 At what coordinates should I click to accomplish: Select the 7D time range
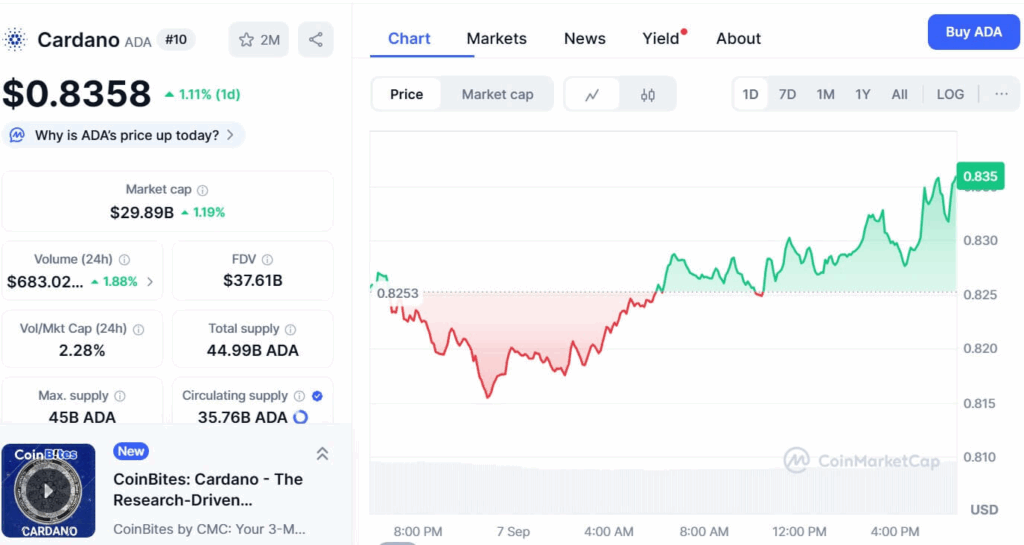point(787,95)
